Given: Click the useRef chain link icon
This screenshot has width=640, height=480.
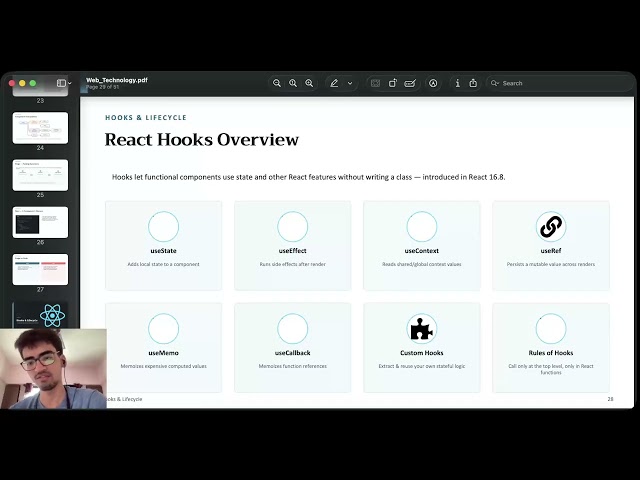Looking at the screenshot, I should (x=551, y=227).
